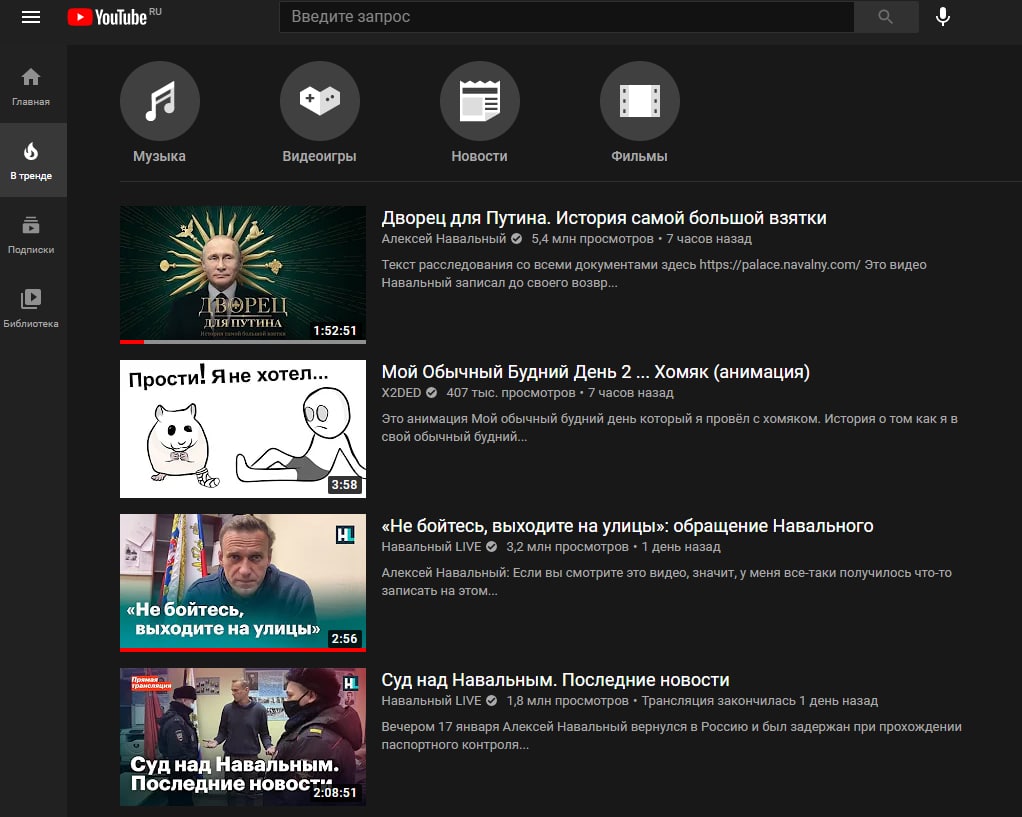Open Навальный LIVE channel under 'Суд над Навальным'
The height and width of the screenshot is (817, 1022).
click(x=431, y=700)
